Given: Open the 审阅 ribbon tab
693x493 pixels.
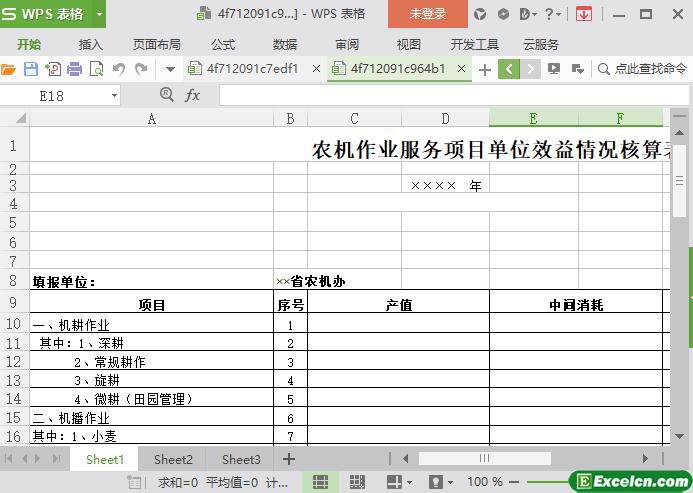Looking at the screenshot, I should click(347, 44).
